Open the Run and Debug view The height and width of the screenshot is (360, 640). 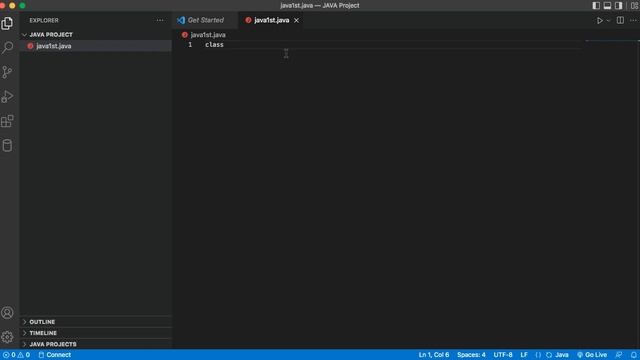tap(7, 97)
